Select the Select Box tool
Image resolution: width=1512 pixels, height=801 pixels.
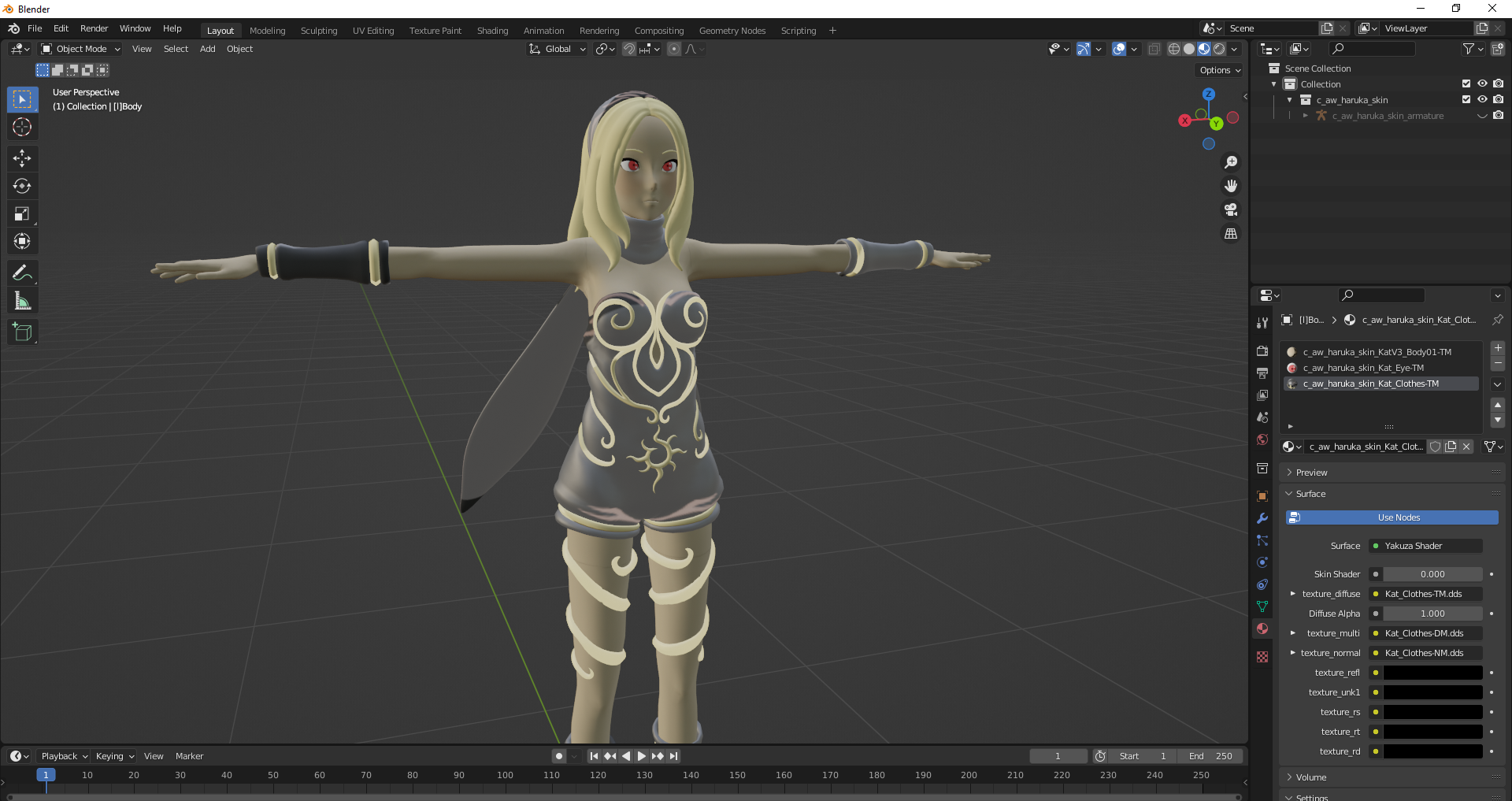pos(22,99)
